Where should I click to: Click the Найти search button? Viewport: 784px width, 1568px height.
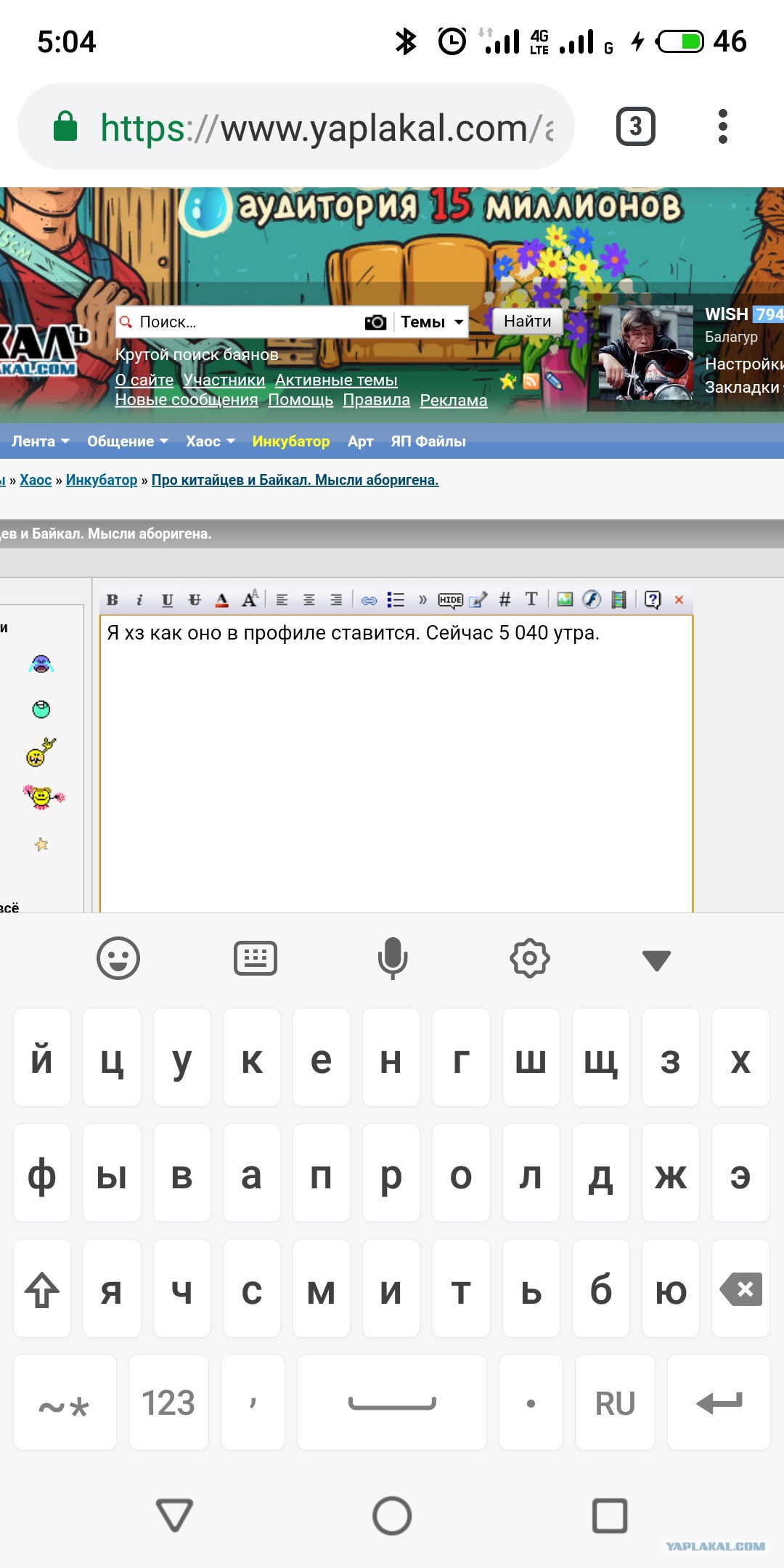pyautogui.click(x=528, y=321)
